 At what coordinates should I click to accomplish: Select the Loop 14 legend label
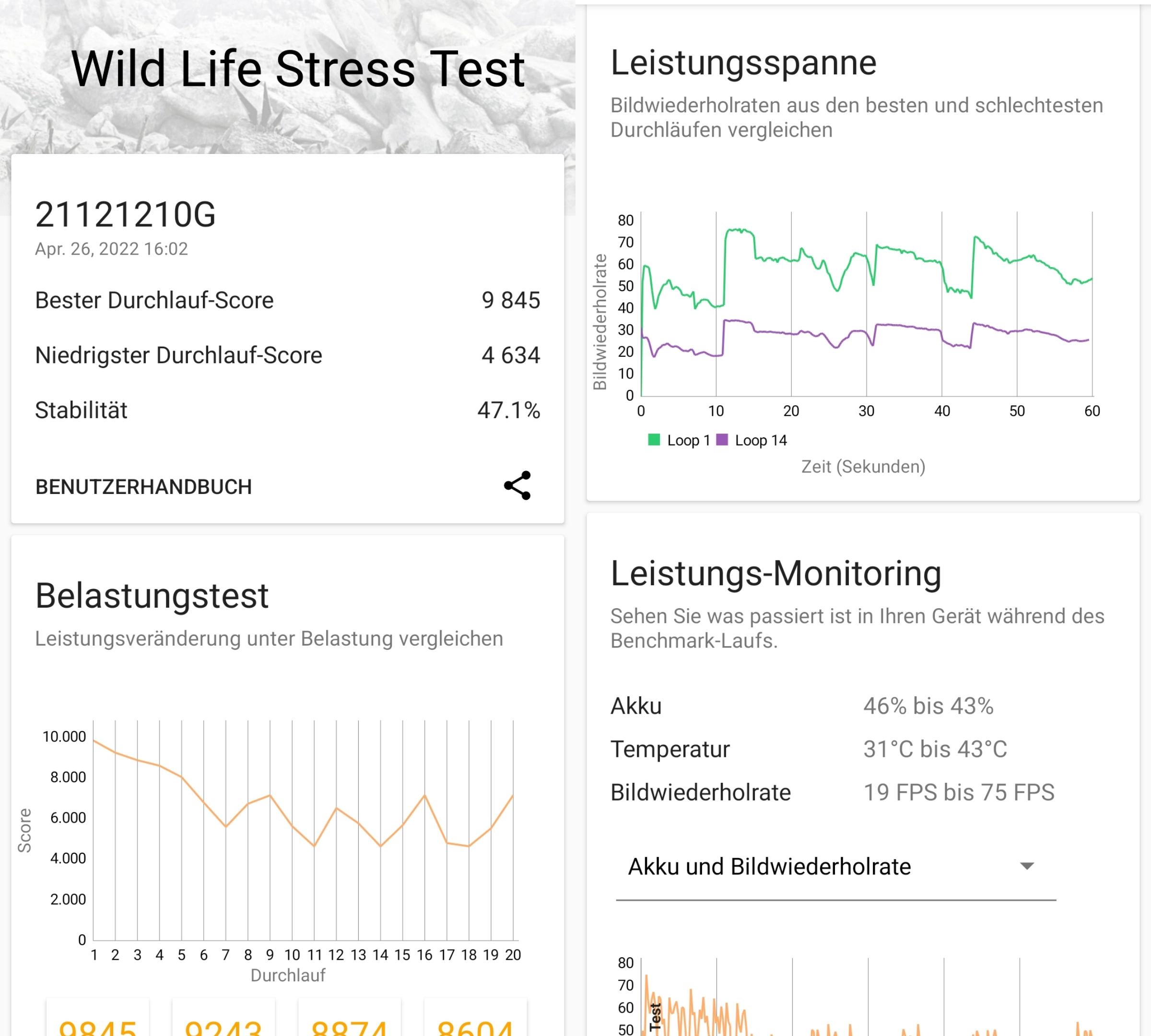(761, 440)
